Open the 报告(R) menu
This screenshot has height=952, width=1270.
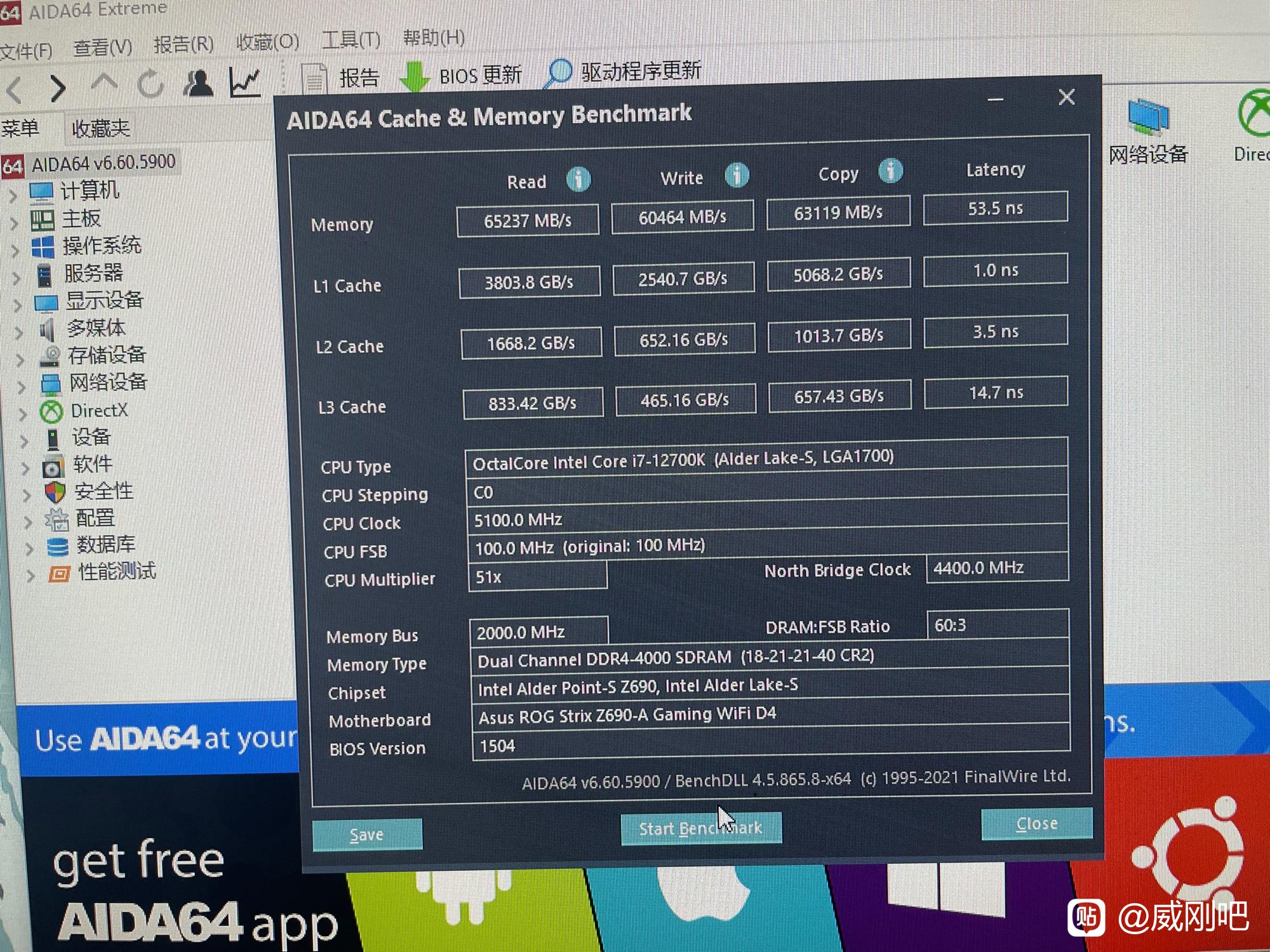184,44
